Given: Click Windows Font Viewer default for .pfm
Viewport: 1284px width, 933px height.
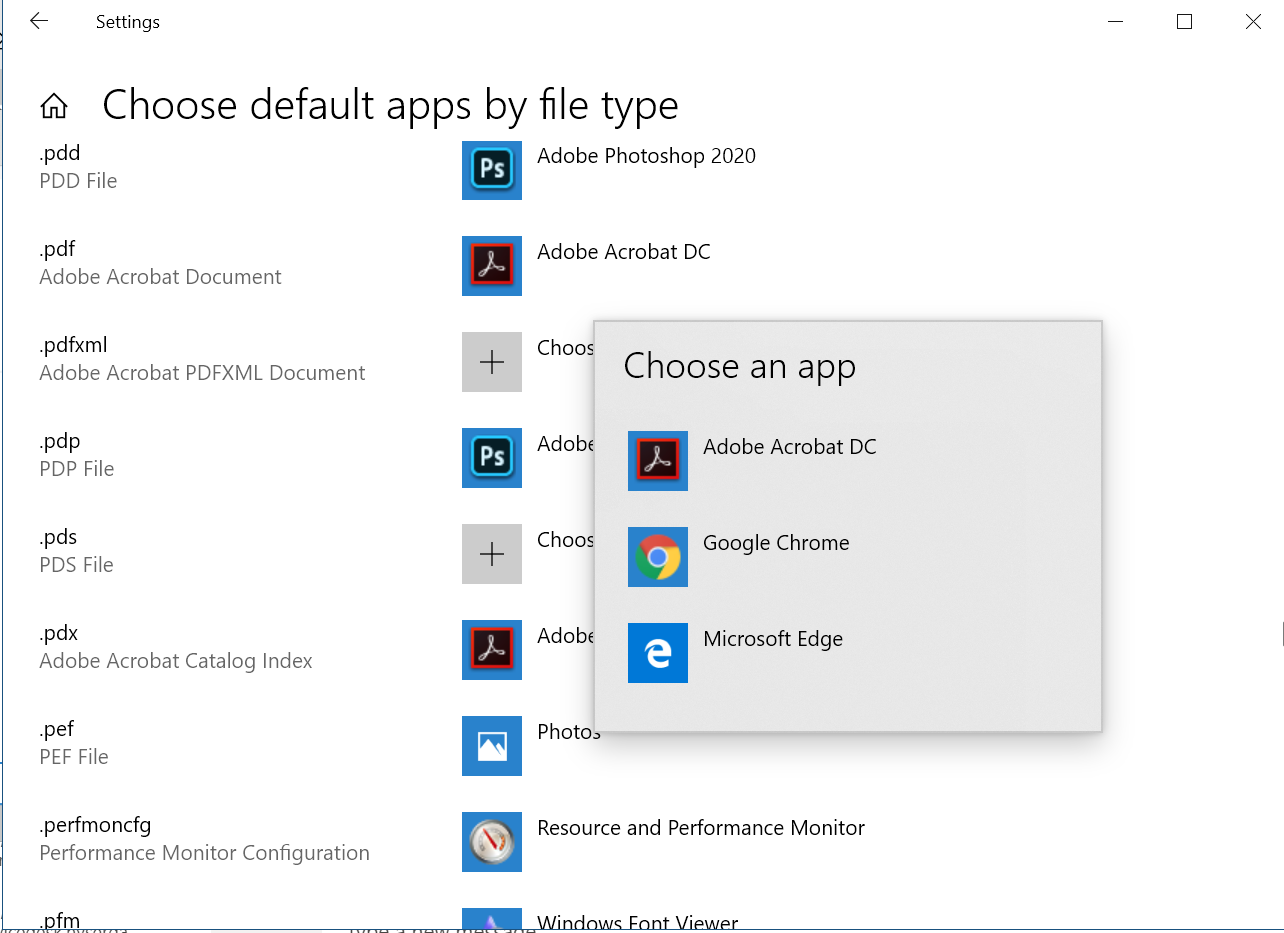Looking at the screenshot, I should [637, 922].
